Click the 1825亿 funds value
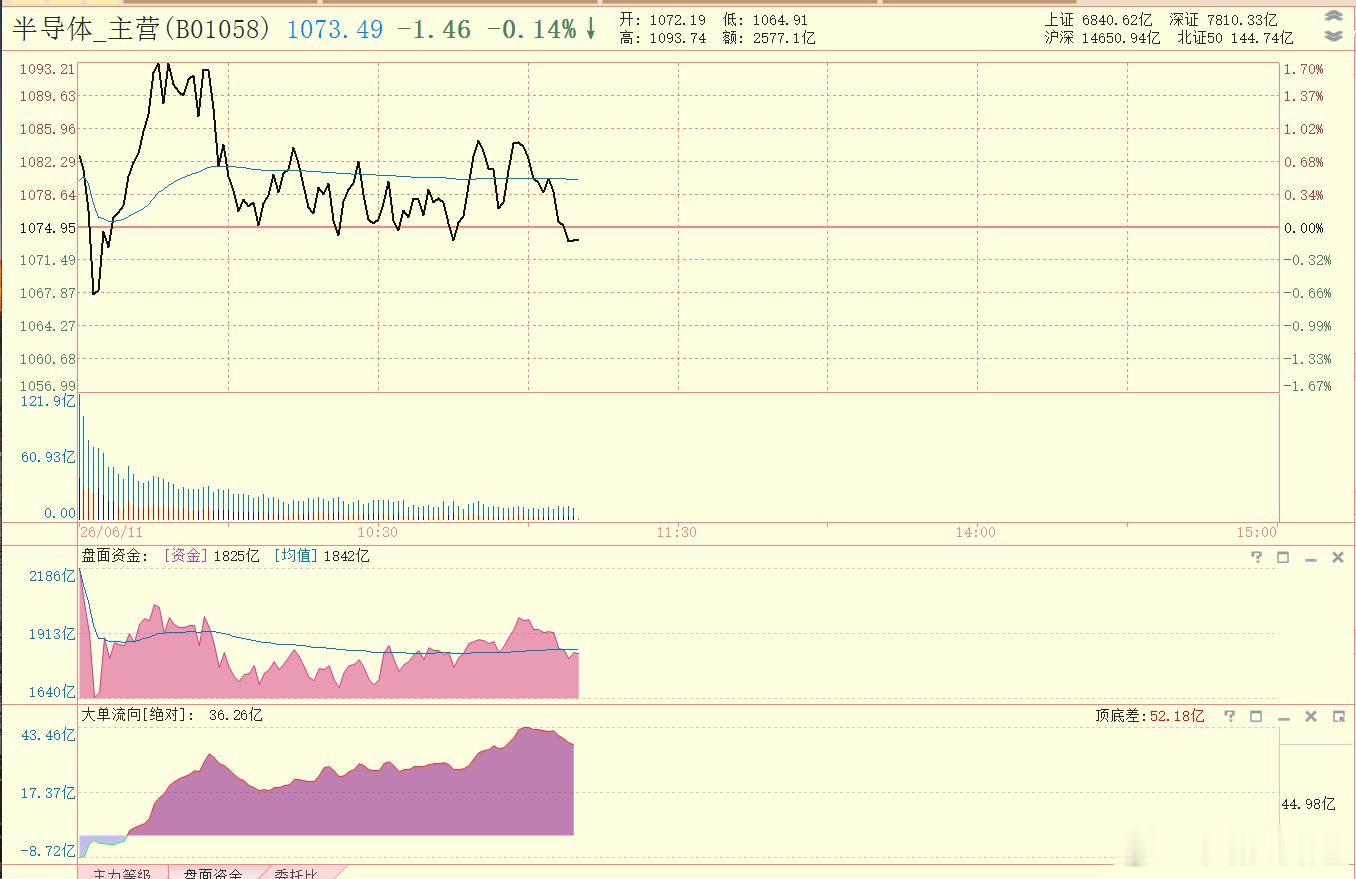1356x879 pixels. pyautogui.click(x=237, y=556)
